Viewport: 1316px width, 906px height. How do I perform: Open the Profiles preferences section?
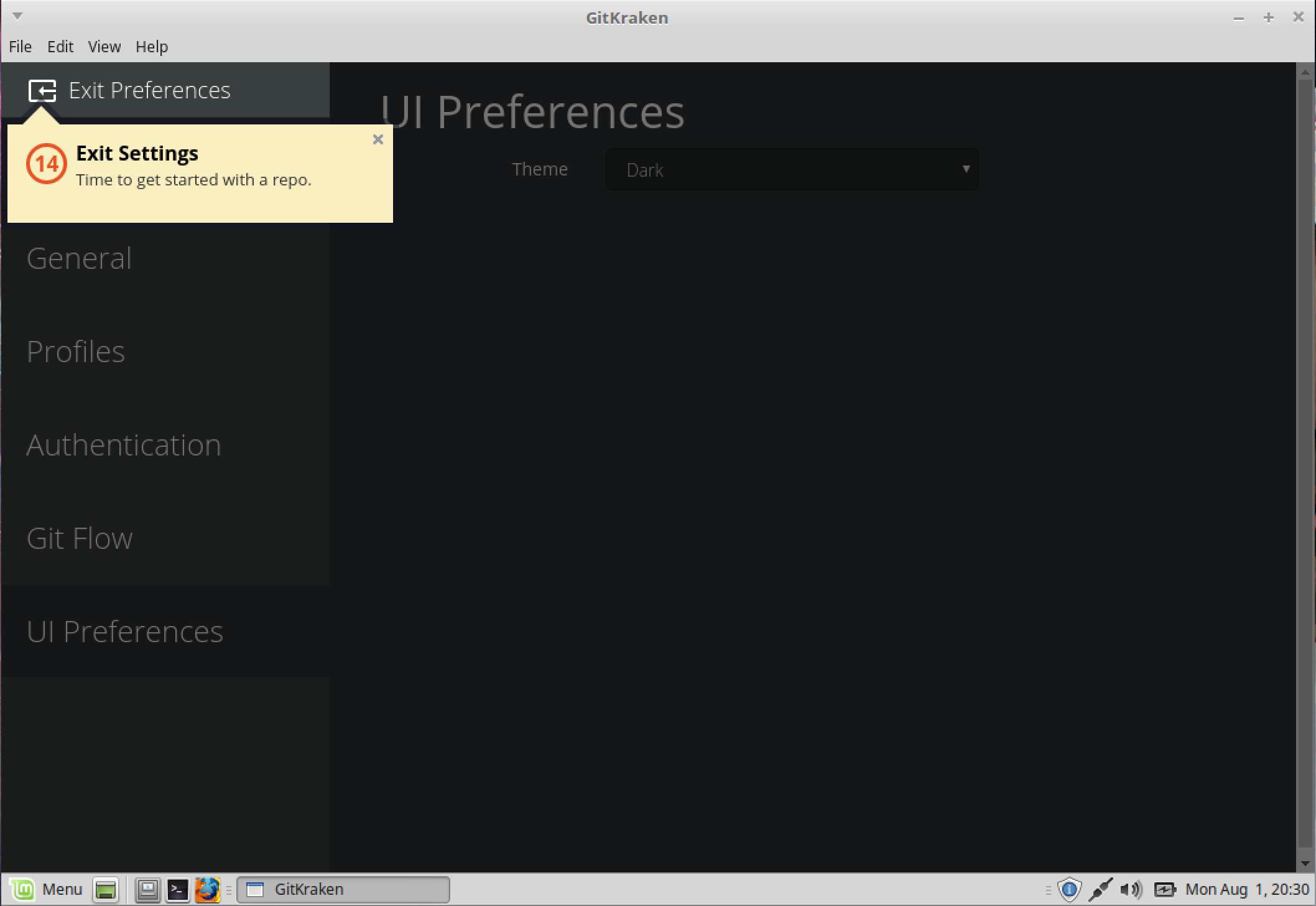pyautogui.click(x=165, y=352)
